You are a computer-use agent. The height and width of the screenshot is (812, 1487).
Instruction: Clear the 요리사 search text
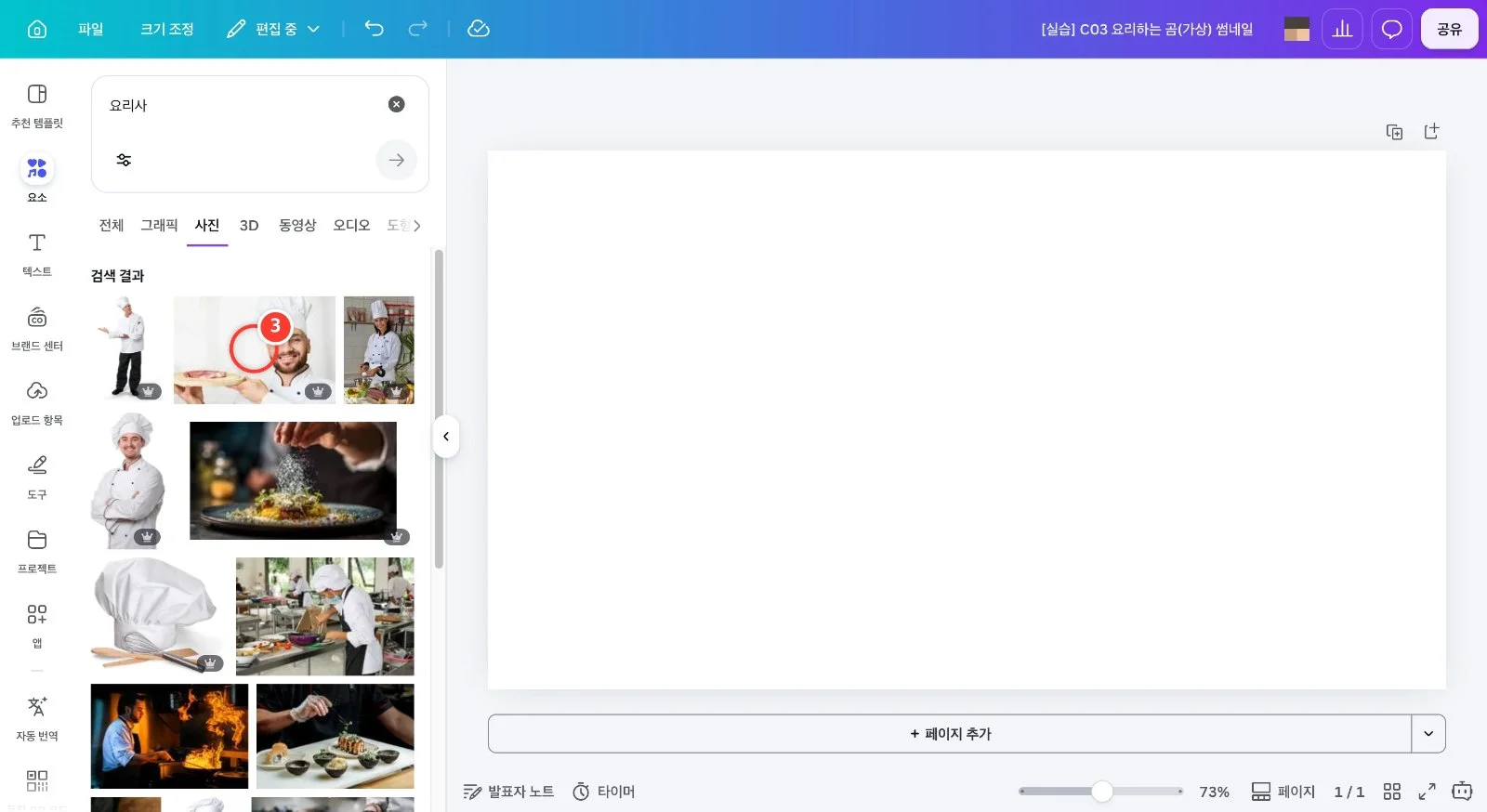pos(396,104)
